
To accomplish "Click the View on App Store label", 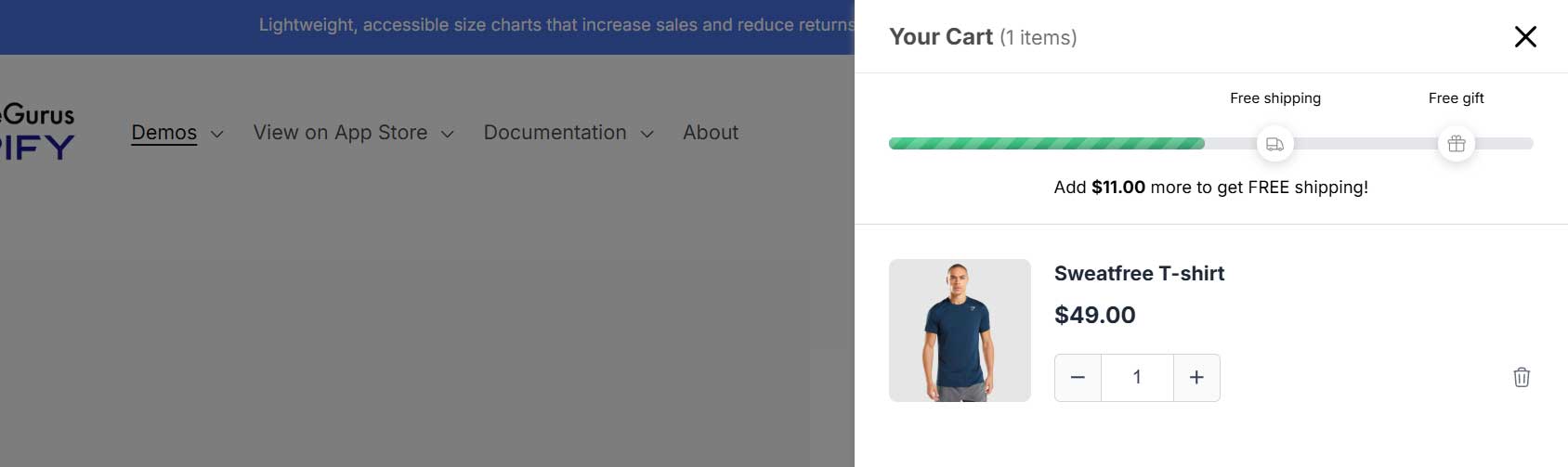I will (x=340, y=133).
